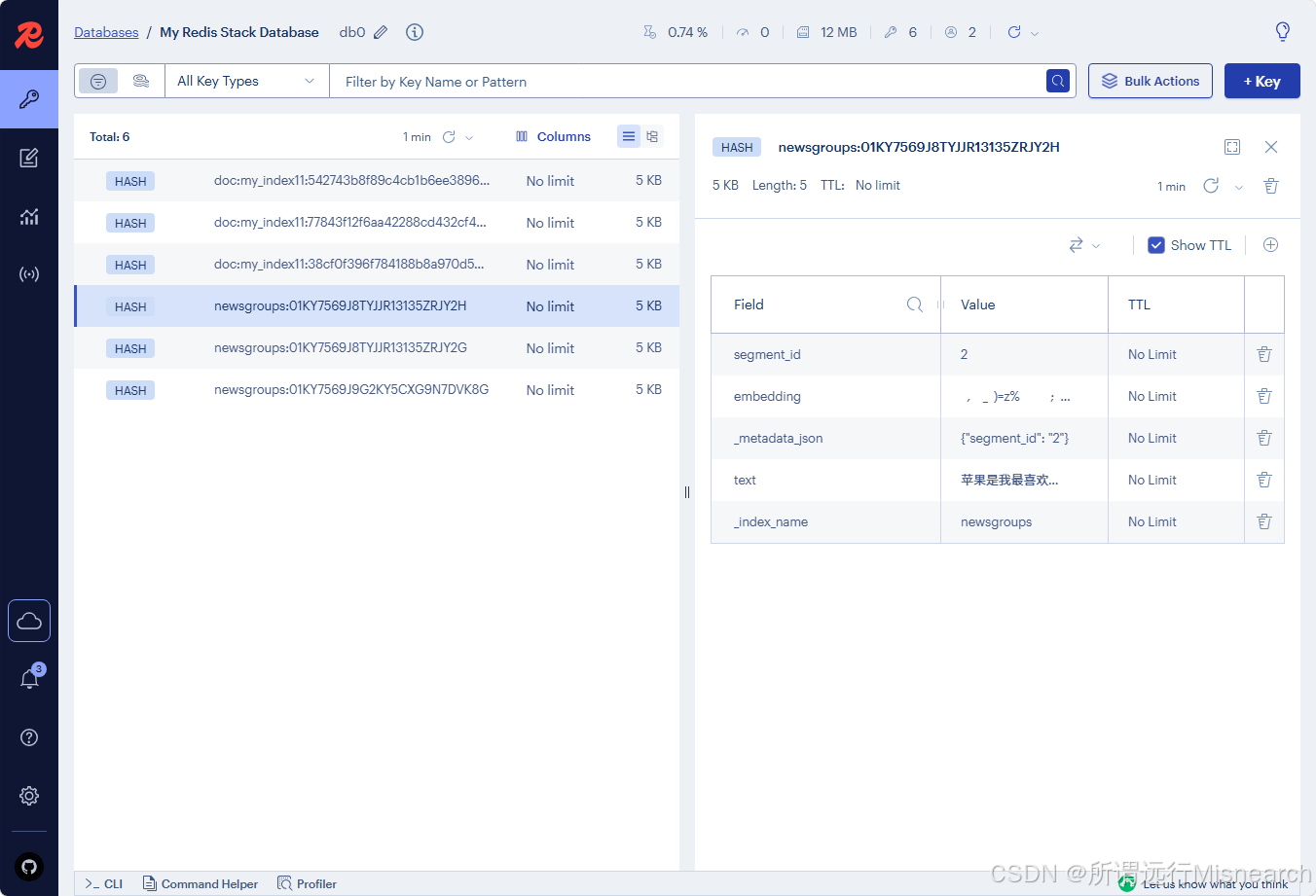Show database info icon next to db0

point(415,32)
